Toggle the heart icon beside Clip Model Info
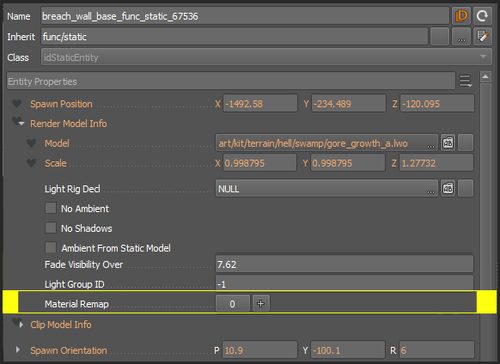Viewport: 500px width, 364px height. (x=16, y=322)
